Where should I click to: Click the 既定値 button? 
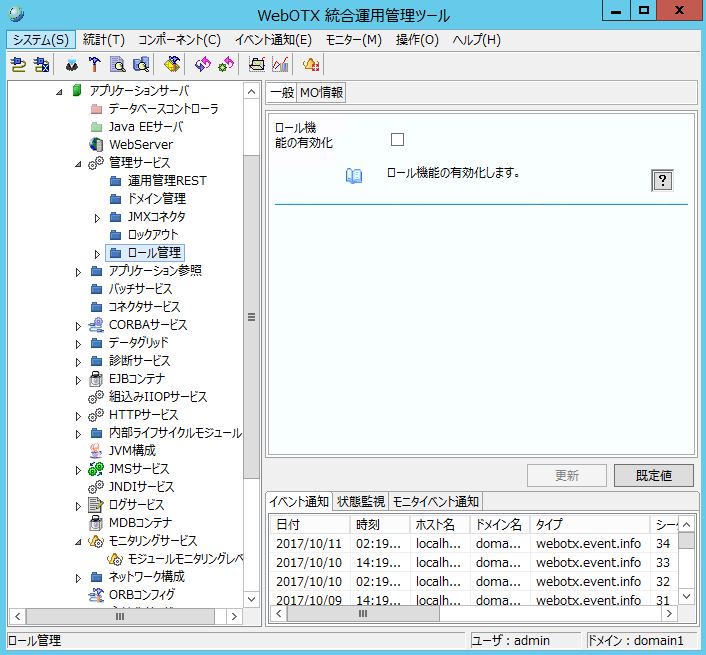coord(653,476)
